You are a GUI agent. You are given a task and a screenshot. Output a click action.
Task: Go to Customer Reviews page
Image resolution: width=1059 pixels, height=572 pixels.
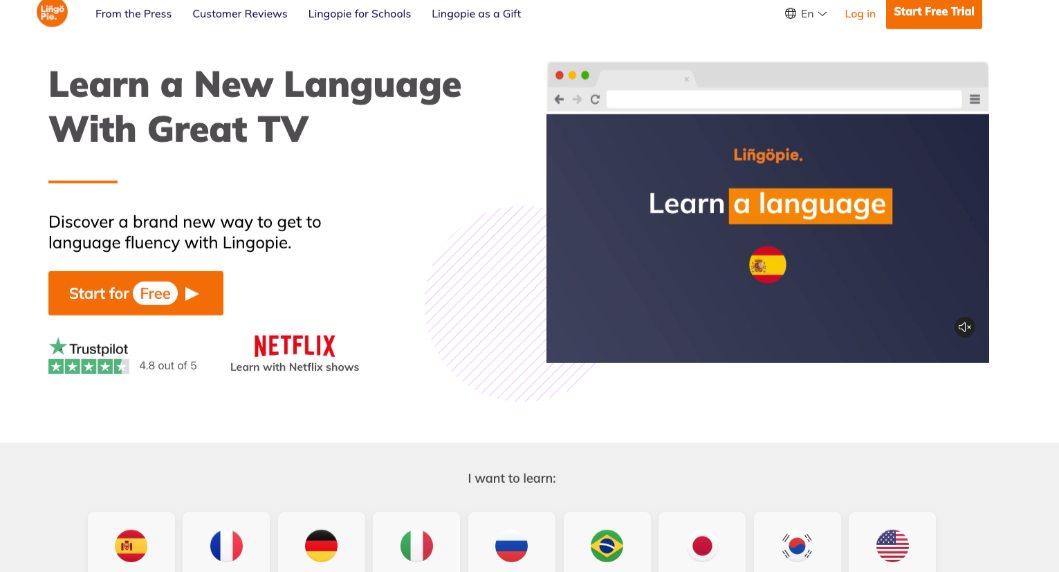pyautogui.click(x=240, y=14)
